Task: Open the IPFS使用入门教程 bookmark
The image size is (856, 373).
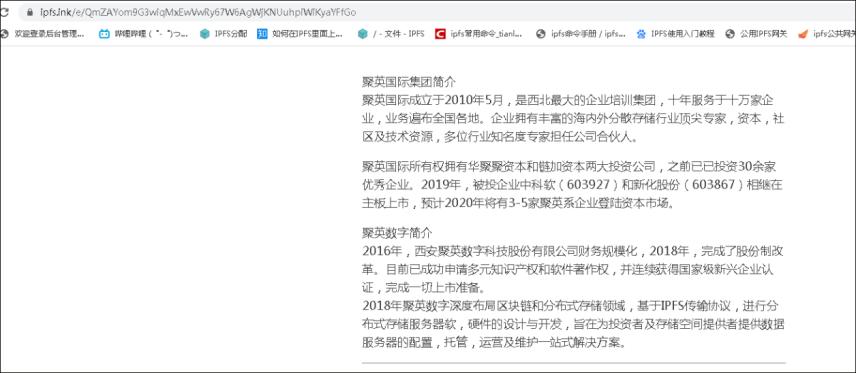Action: (x=675, y=34)
